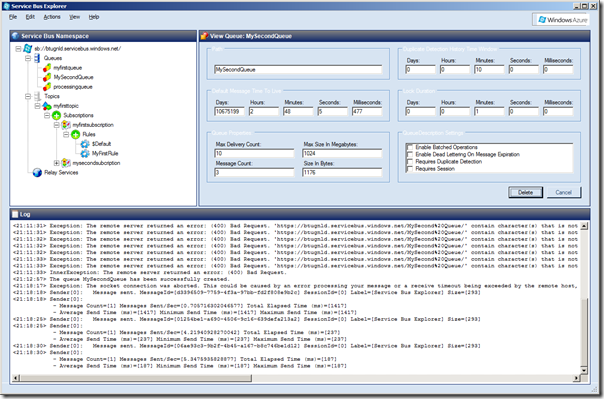The height and width of the screenshot is (399, 604).
Task: Select the MyFirstRule tree item
Action: point(105,153)
